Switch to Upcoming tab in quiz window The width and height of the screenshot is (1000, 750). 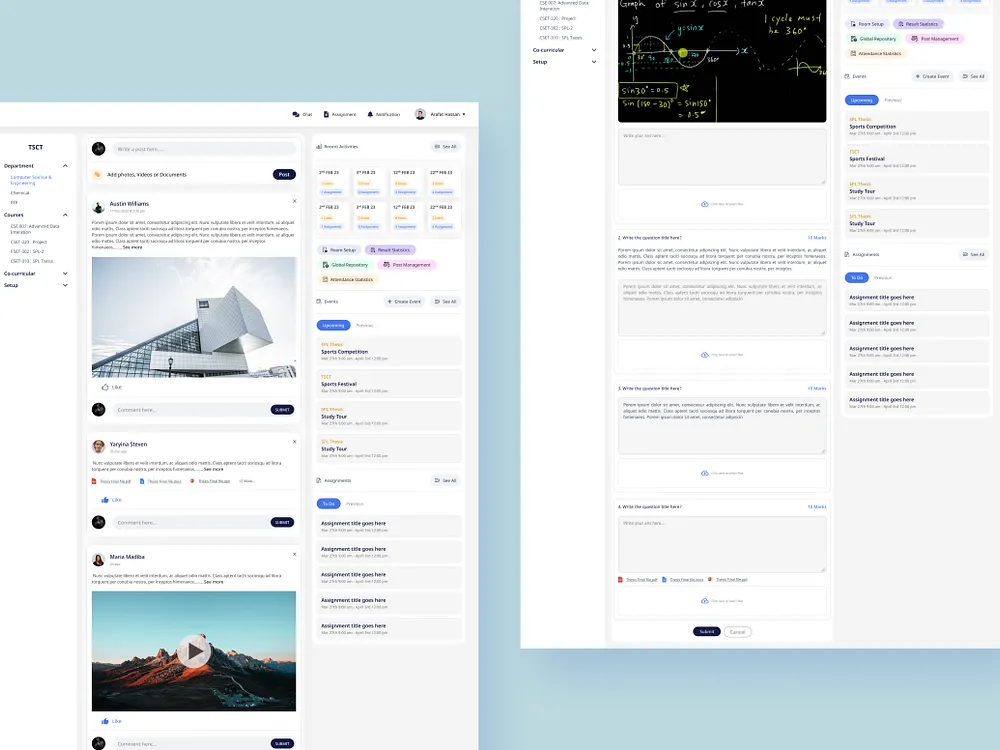862,100
